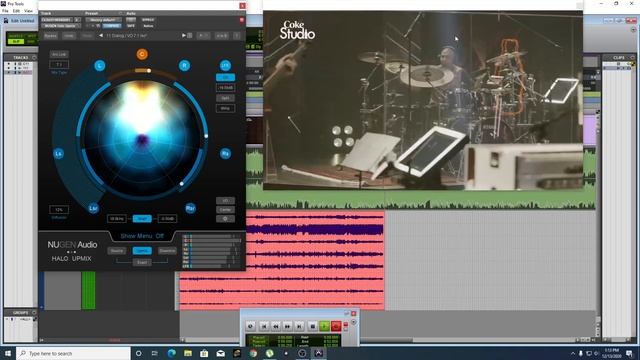Image resolution: width=640 pixels, height=360 pixels.
Task: Click the Undo button in Halo toolbar
Action: [69, 36]
